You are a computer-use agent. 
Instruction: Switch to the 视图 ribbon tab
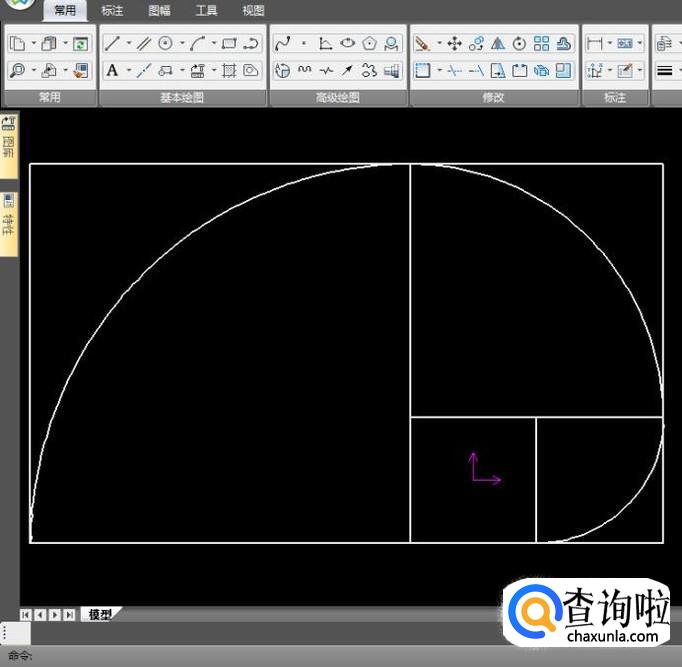pyautogui.click(x=254, y=11)
